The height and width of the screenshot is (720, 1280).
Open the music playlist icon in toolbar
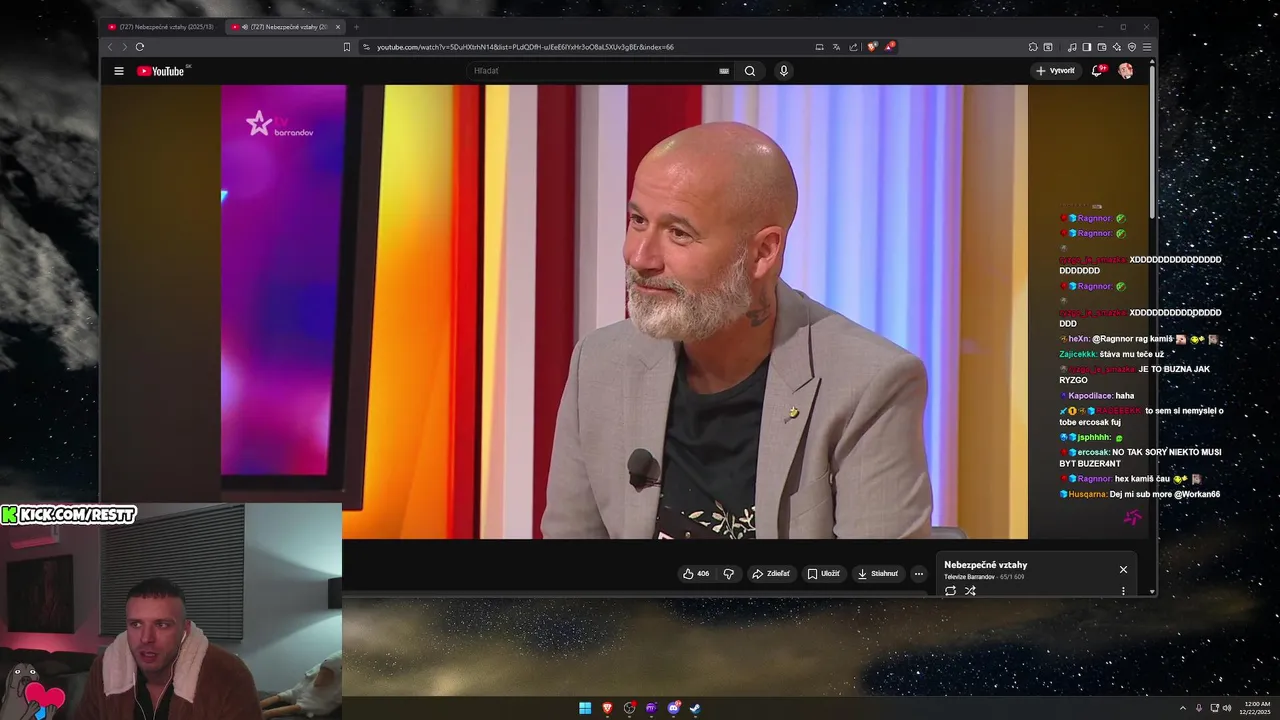1072,47
